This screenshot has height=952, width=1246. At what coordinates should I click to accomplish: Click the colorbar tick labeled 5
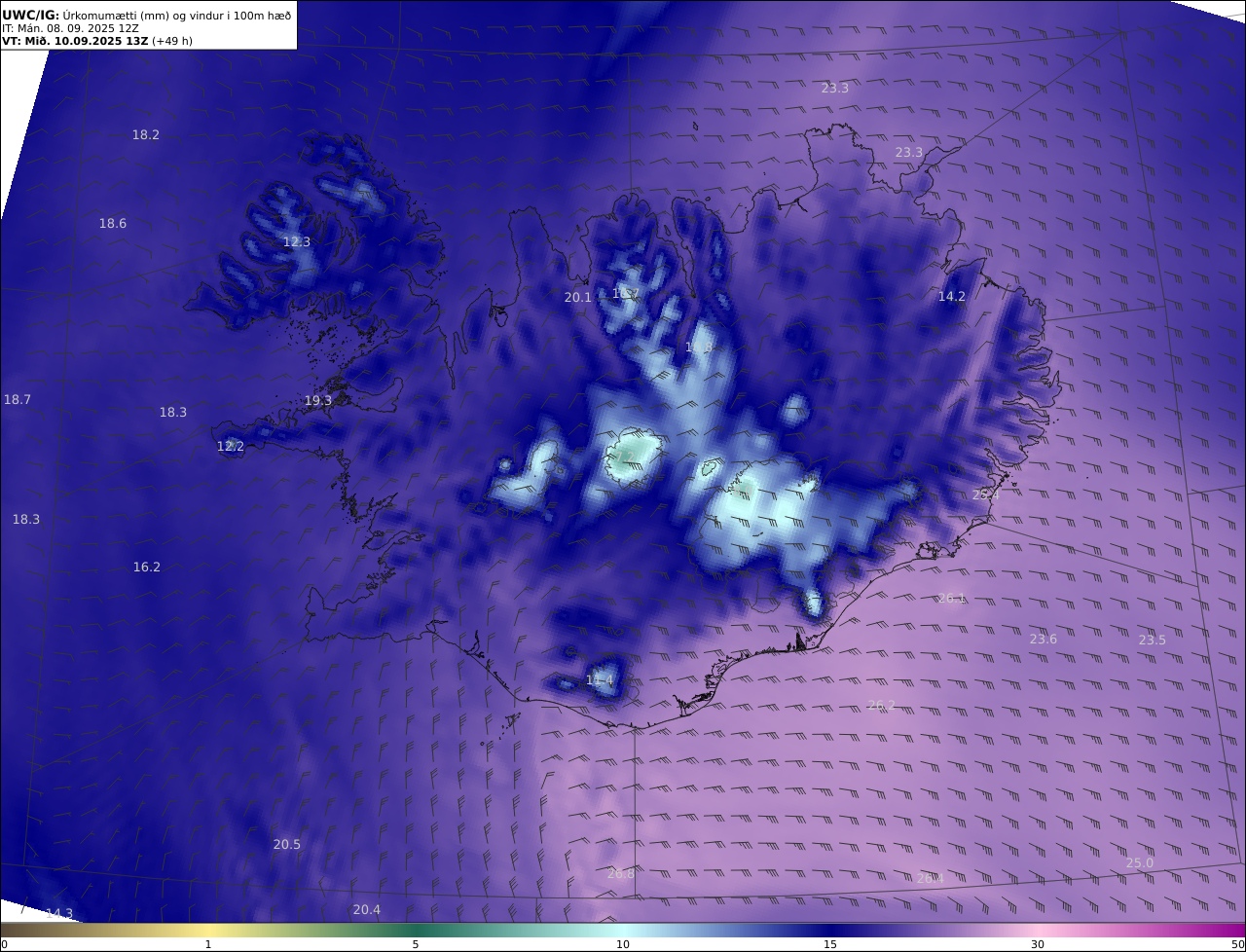[x=416, y=944]
